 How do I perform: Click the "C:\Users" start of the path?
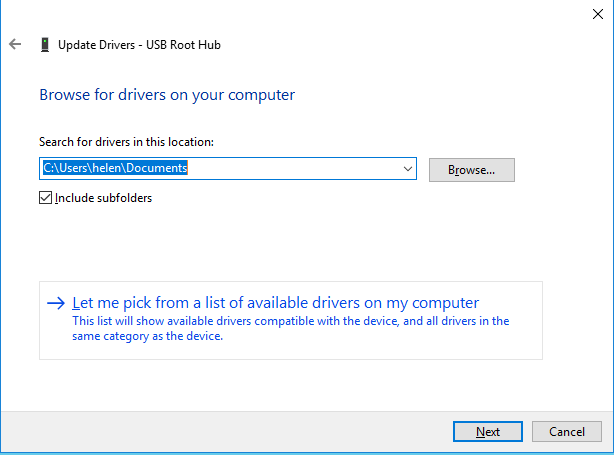66,169
